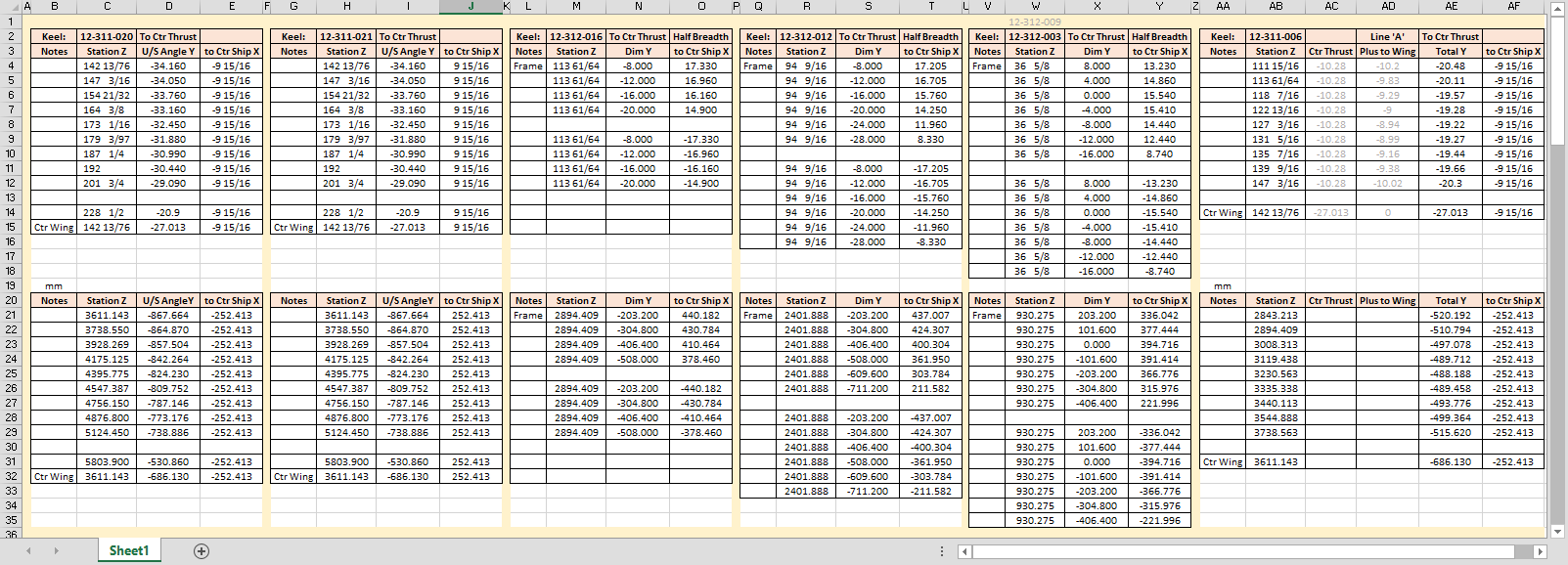Click the vertical scrollbar thumb

[x=1559, y=83]
